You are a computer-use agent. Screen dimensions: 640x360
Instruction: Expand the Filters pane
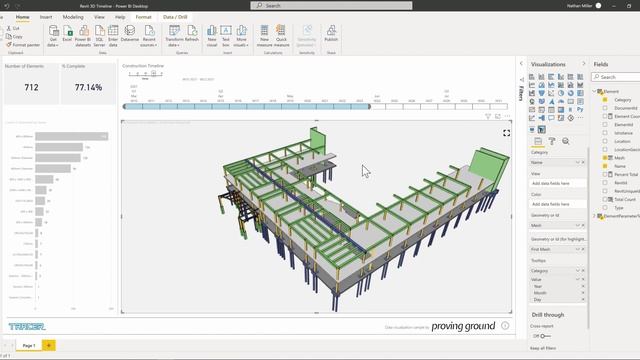pyautogui.click(x=521, y=63)
